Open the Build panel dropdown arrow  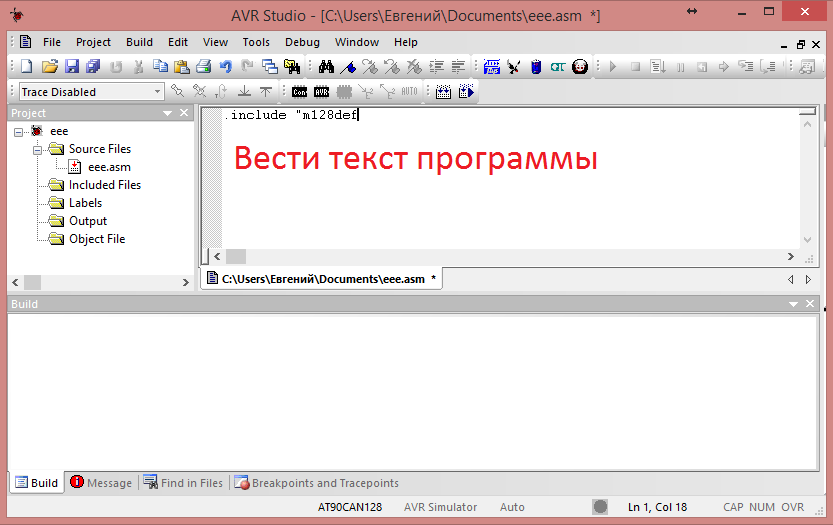(x=793, y=304)
